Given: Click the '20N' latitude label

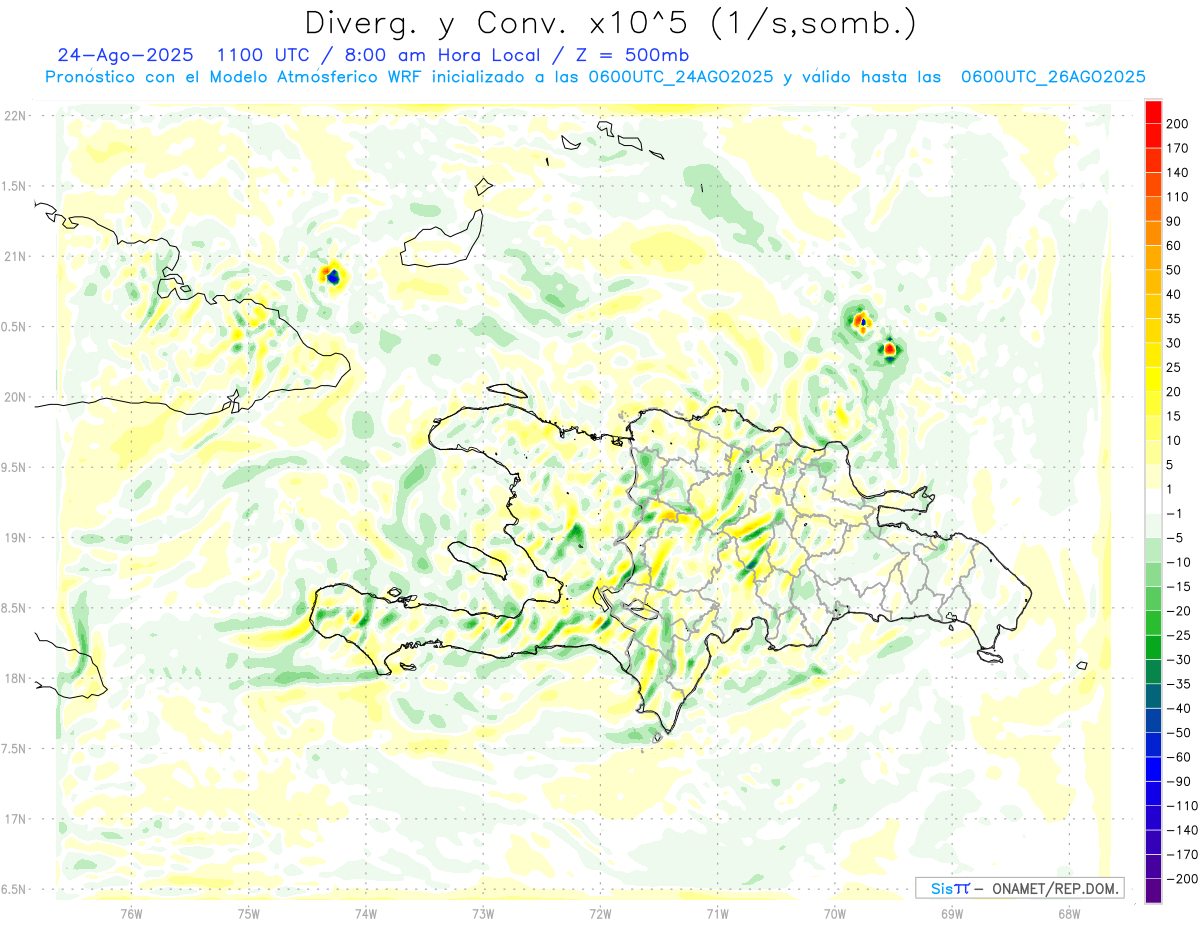Looking at the screenshot, I should click(x=15, y=397).
